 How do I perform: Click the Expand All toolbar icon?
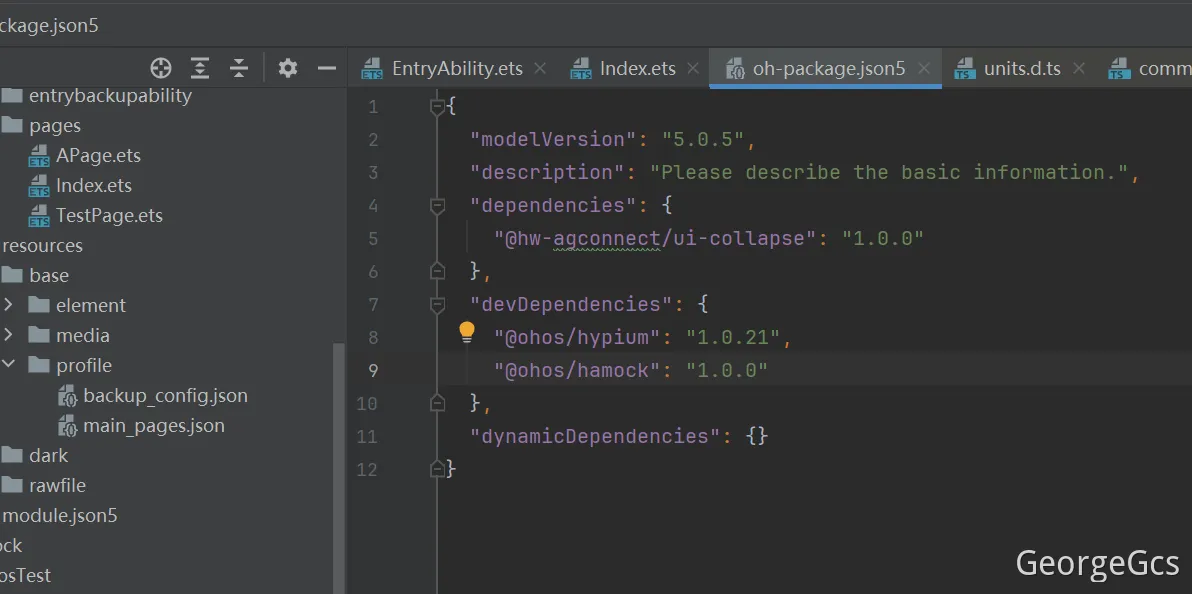click(199, 68)
